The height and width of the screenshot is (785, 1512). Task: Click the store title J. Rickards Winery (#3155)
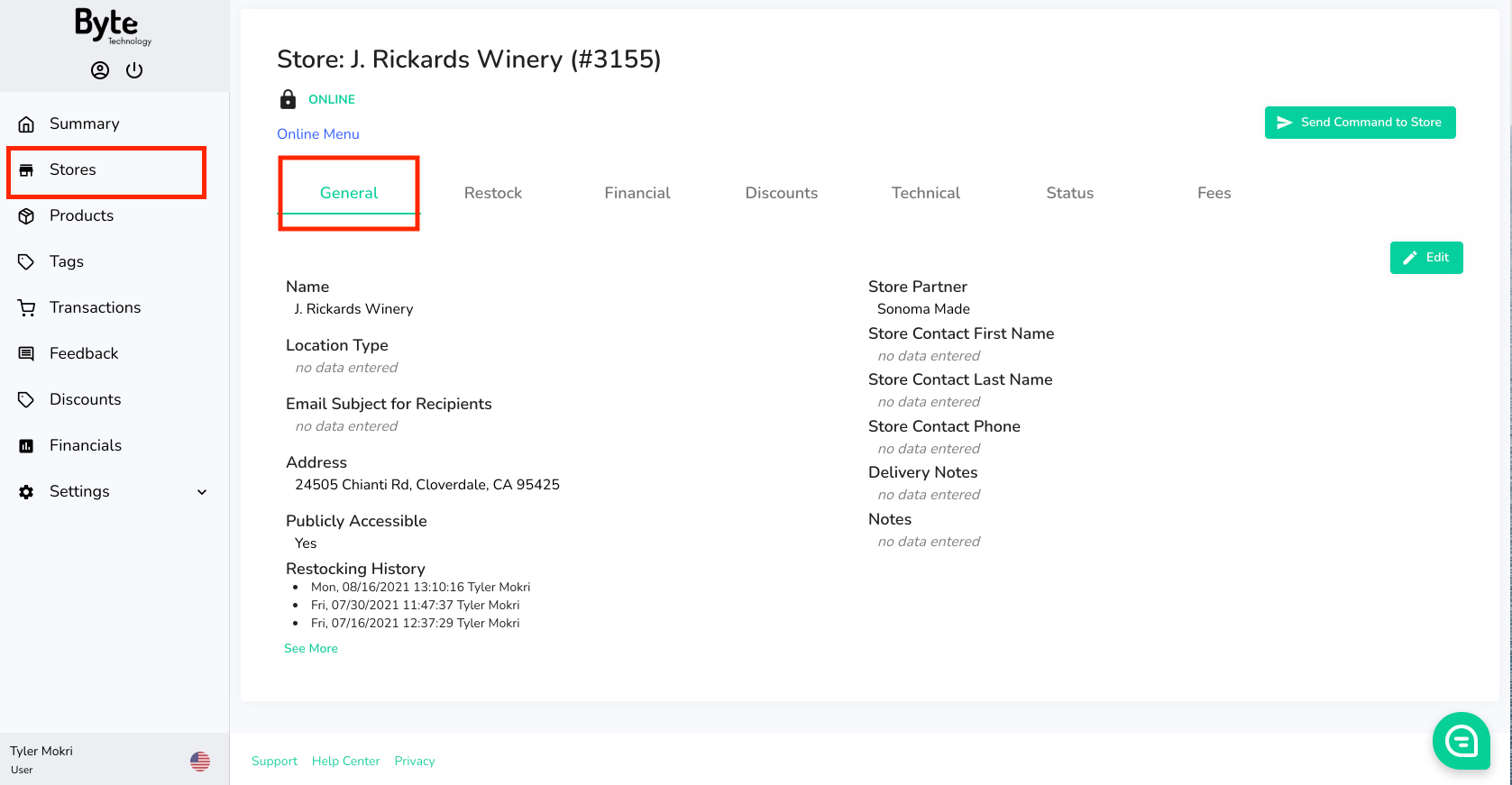pos(469,59)
